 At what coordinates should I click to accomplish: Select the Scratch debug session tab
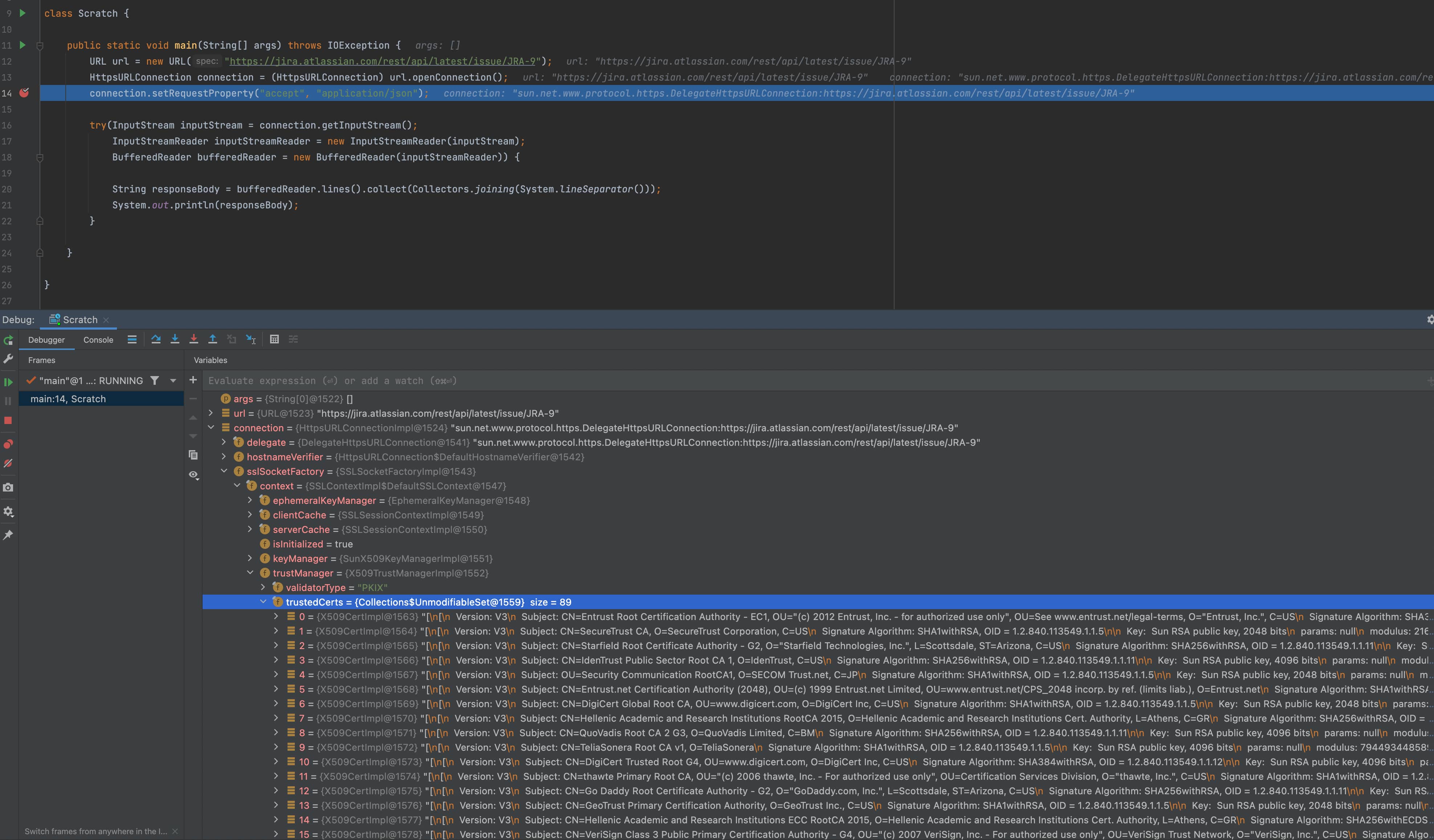pyautogui.click(x=79, y=320)
